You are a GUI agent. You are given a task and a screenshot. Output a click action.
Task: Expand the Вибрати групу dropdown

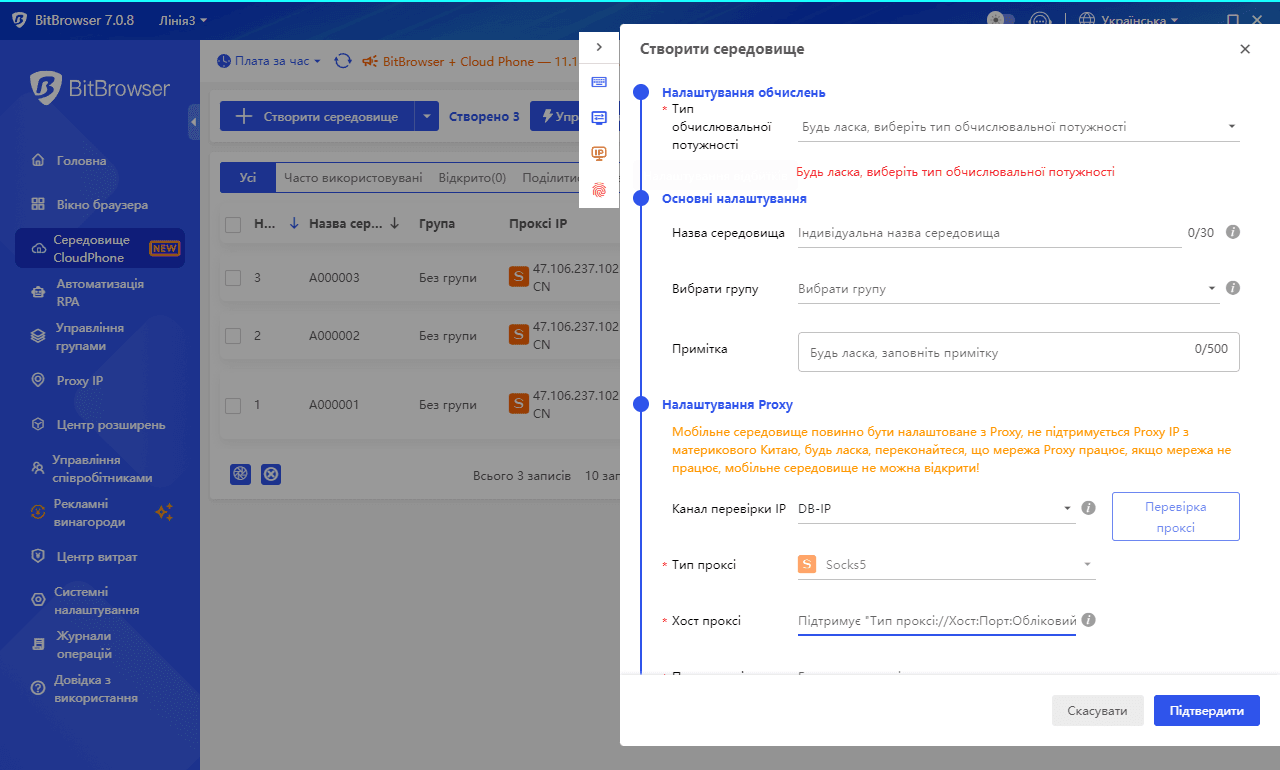tap(1008, 289)
